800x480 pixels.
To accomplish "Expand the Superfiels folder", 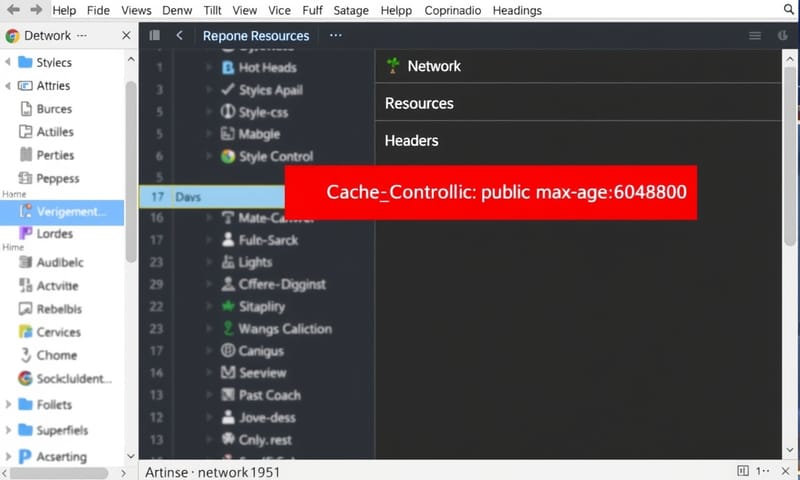I will [x=9, y=431].
